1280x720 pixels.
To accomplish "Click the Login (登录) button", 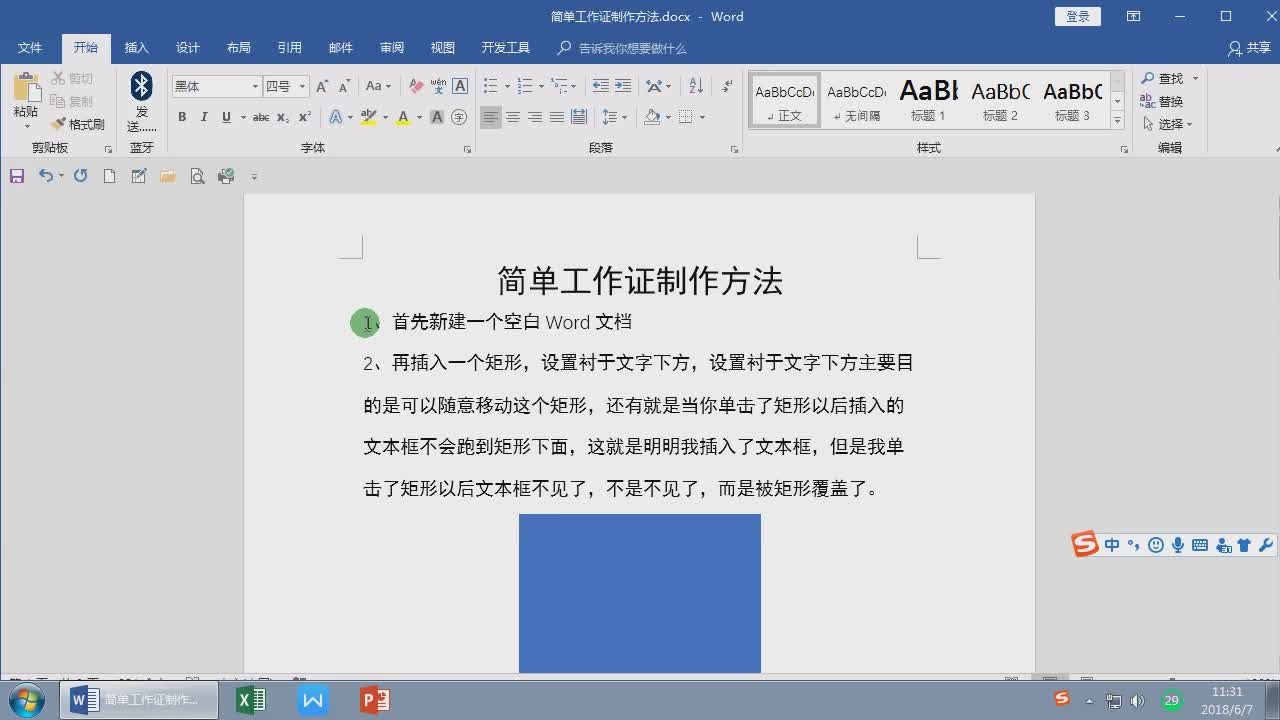I will (x=1078, y=16).
